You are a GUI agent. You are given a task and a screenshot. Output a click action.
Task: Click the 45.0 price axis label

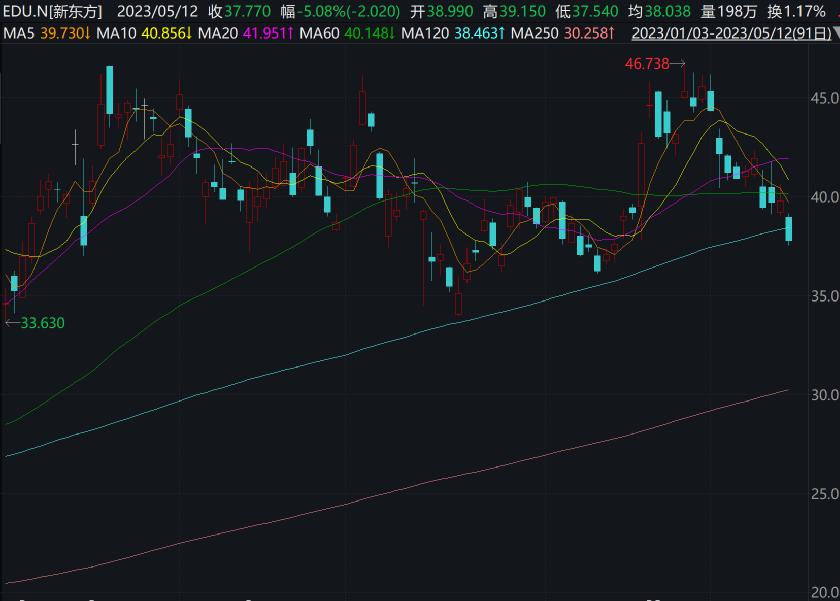click(x=825, y=98)
